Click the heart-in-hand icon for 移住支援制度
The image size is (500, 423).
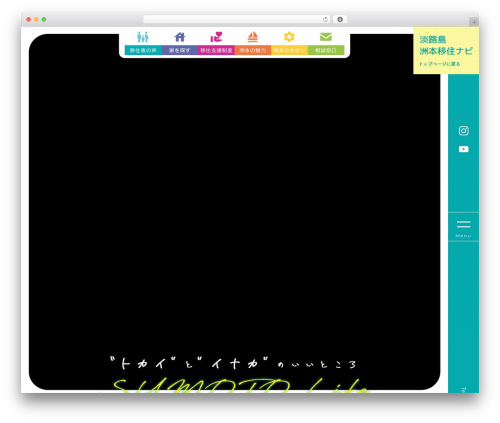216,37
